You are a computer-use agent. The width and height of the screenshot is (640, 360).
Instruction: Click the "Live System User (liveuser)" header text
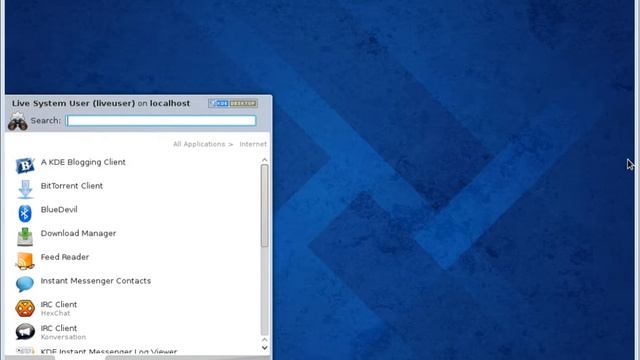[73, 103]
